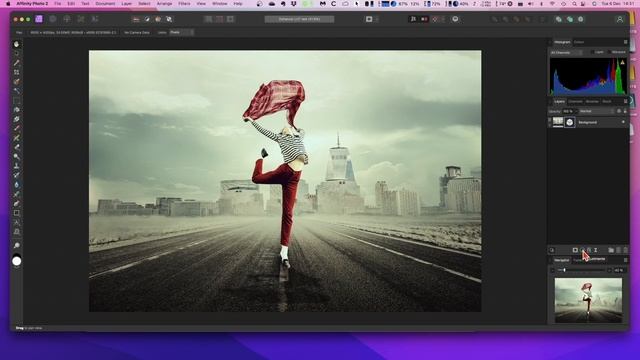Select the Rectangle shape tool

click(16, 213)
